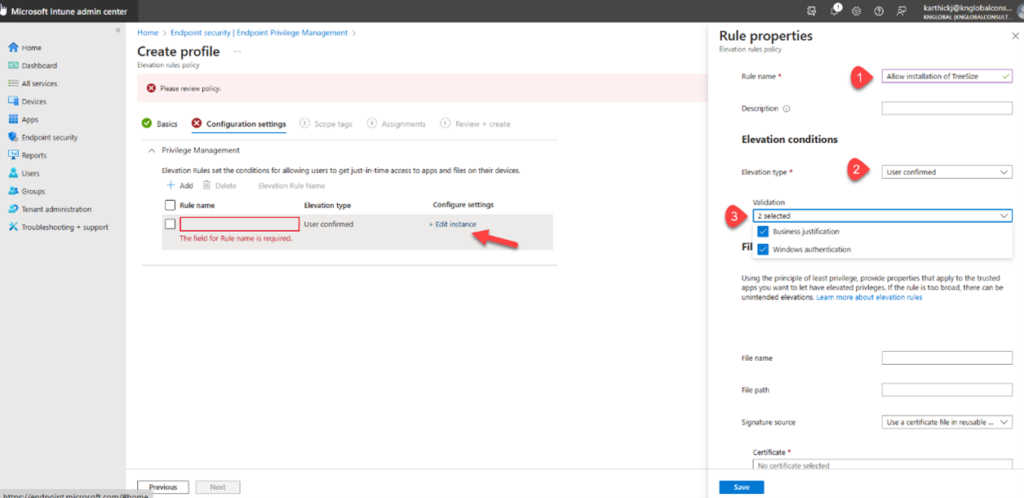Click the empty Rule name field in table

240,225
